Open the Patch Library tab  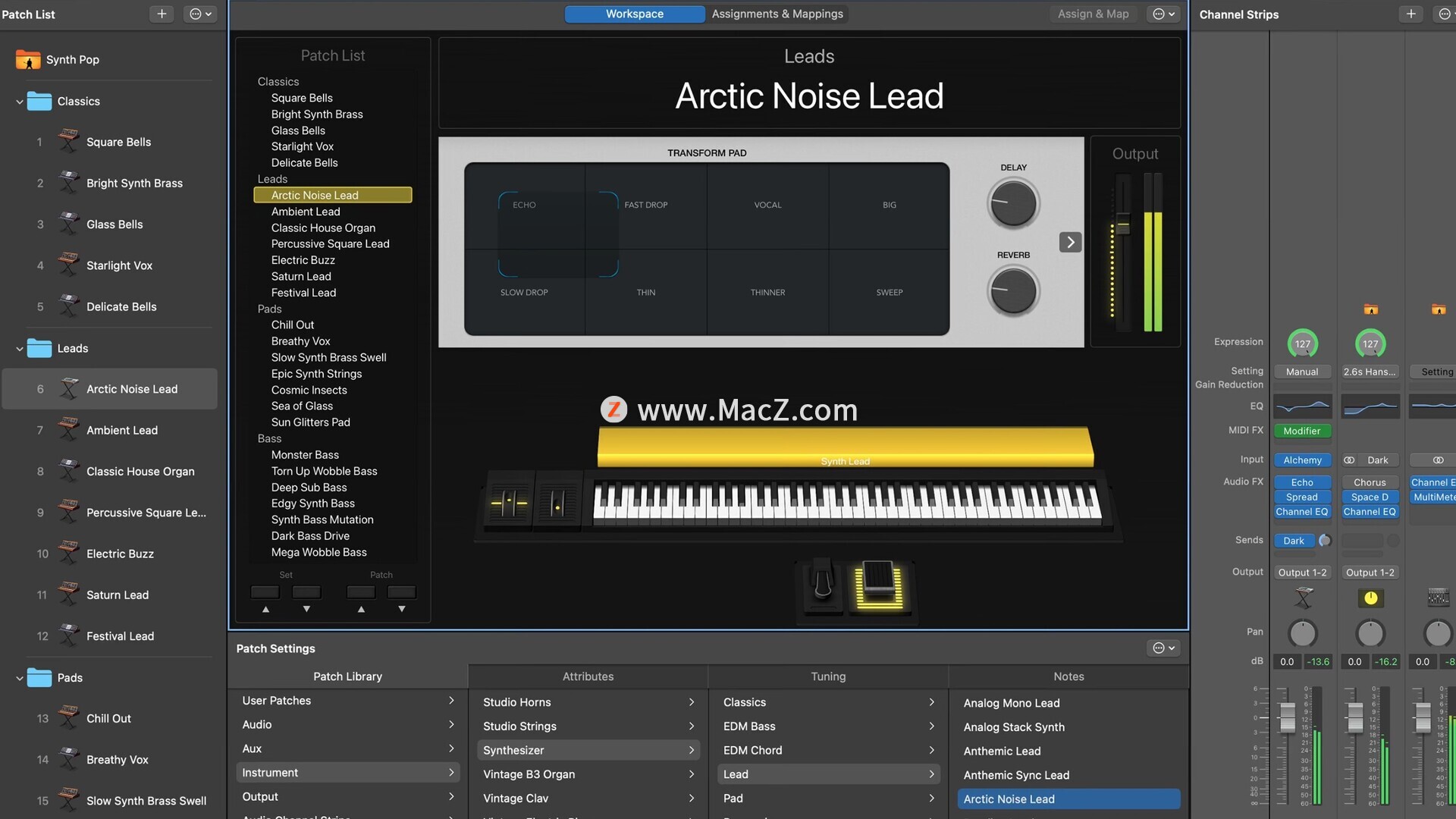coord(347,676)
